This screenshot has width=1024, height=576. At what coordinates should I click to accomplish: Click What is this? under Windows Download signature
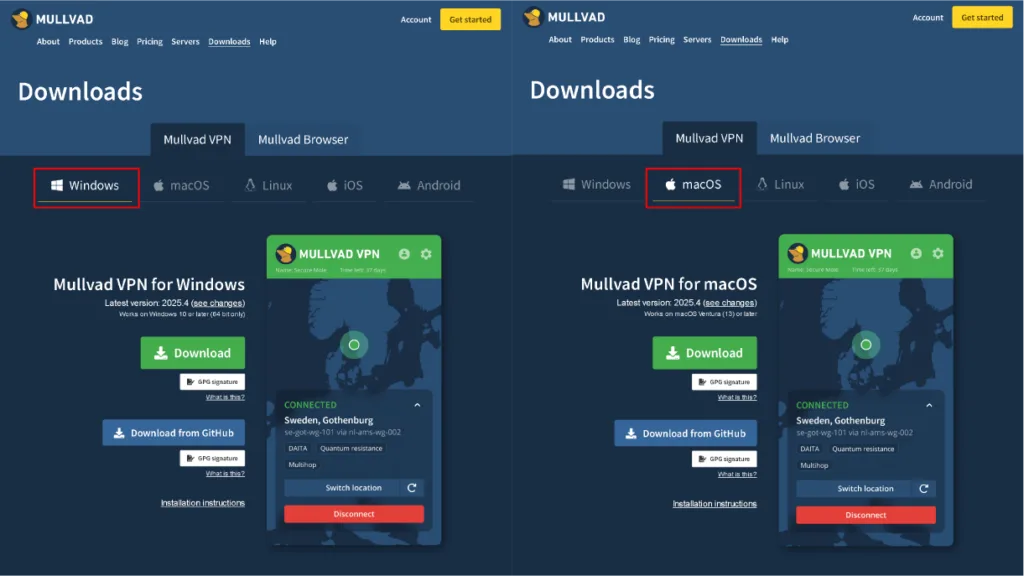click(225, 397)
